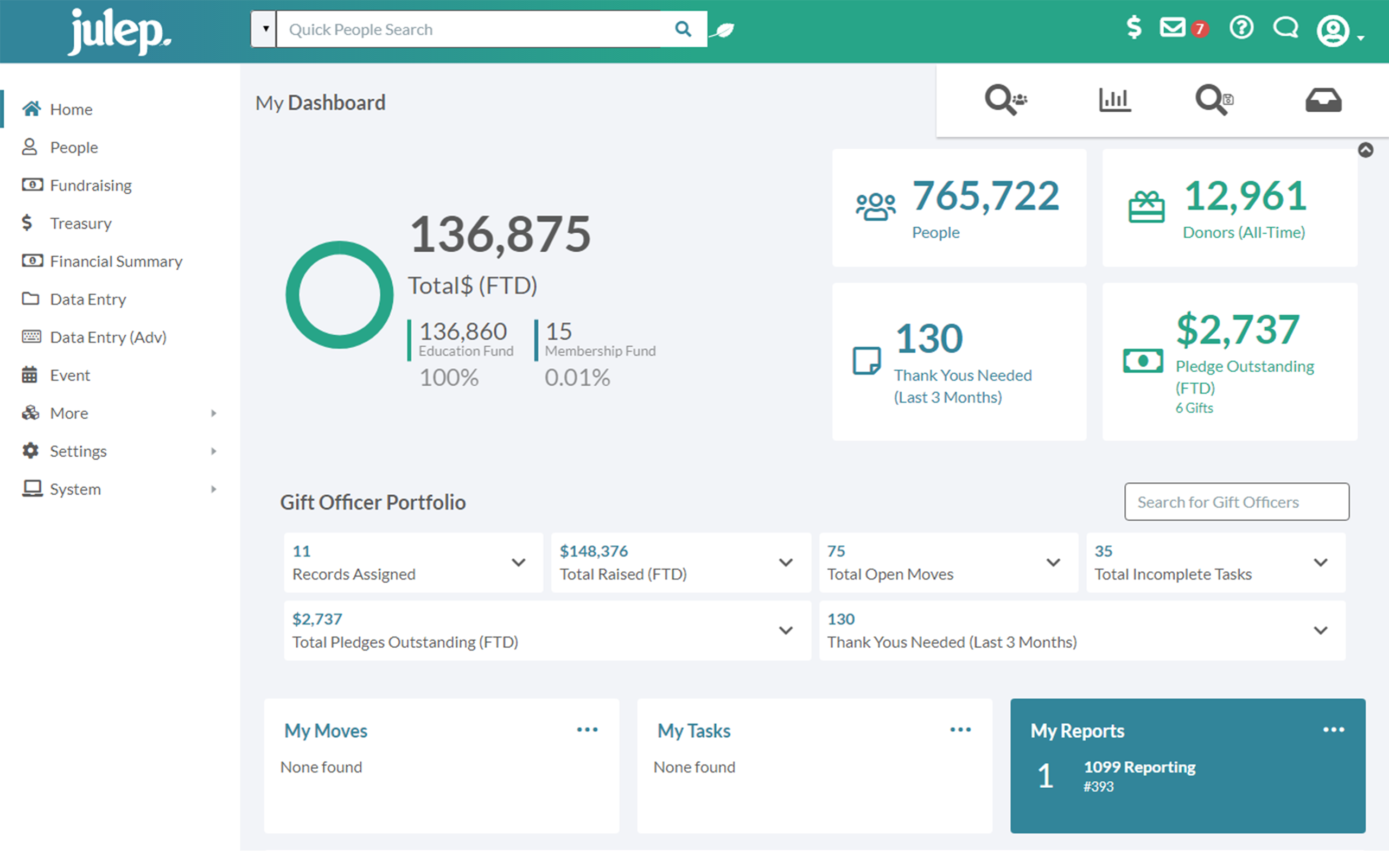Collapse the dashboard stats panel arrow

click(x=1367, y=150)
